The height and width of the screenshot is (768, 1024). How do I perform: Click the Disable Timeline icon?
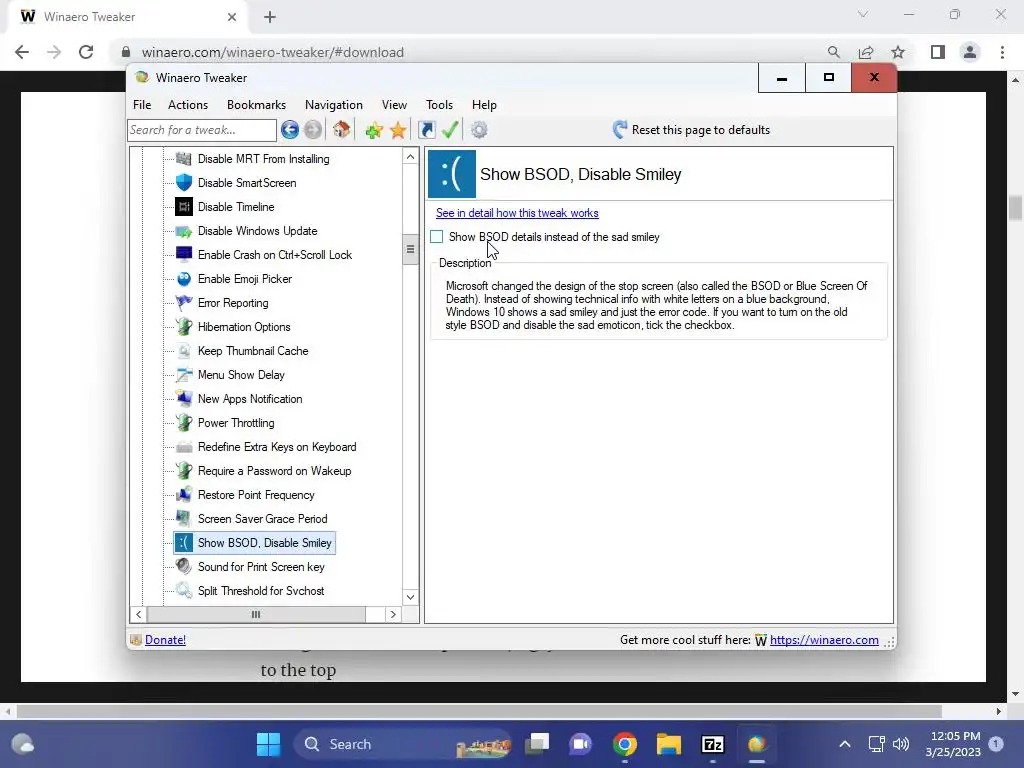point(184,207)
